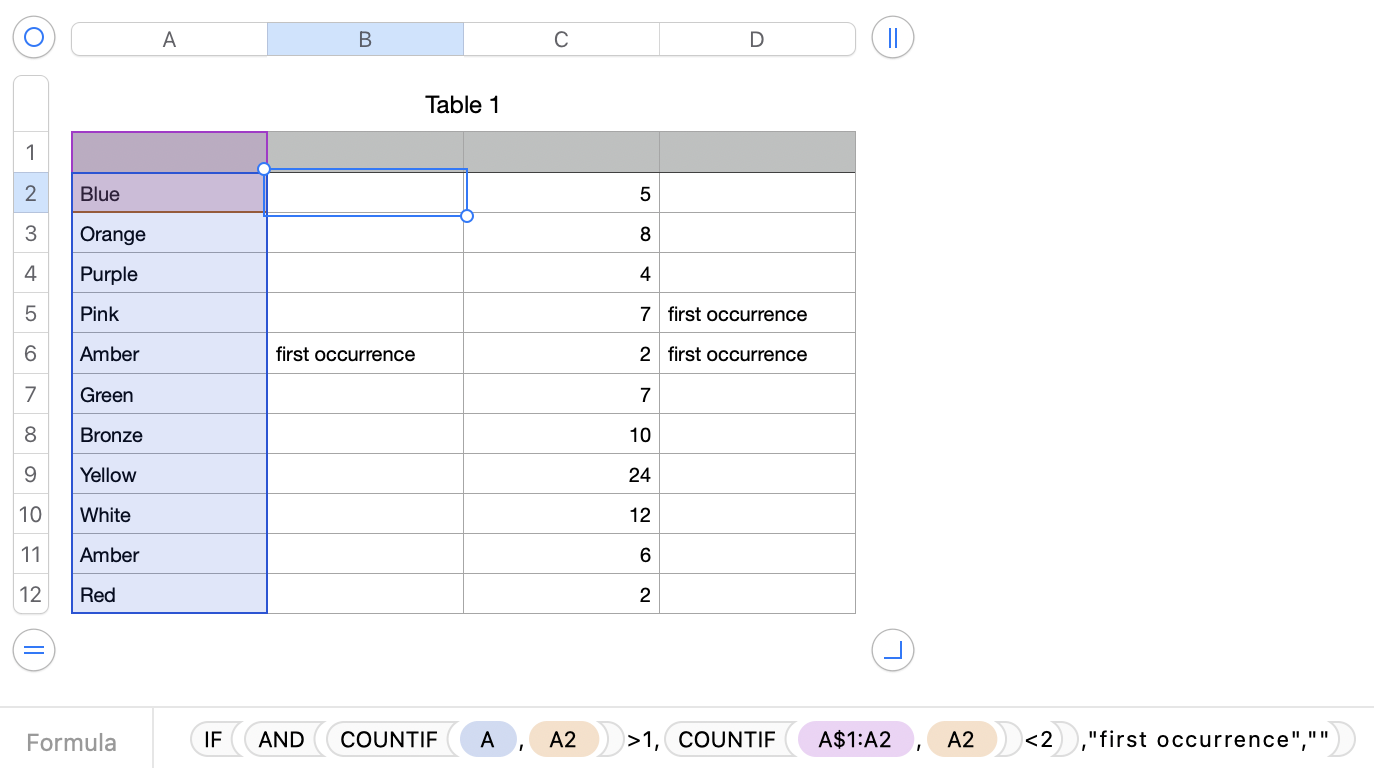Click the AND function token in formula
The image size is (1374, 768).
point(281,740)
